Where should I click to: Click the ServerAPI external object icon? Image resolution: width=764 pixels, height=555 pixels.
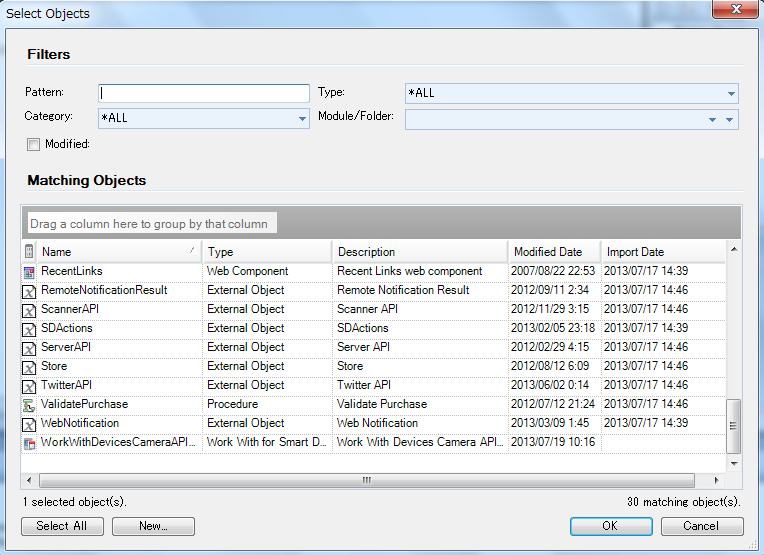click(x=29, y=348)
